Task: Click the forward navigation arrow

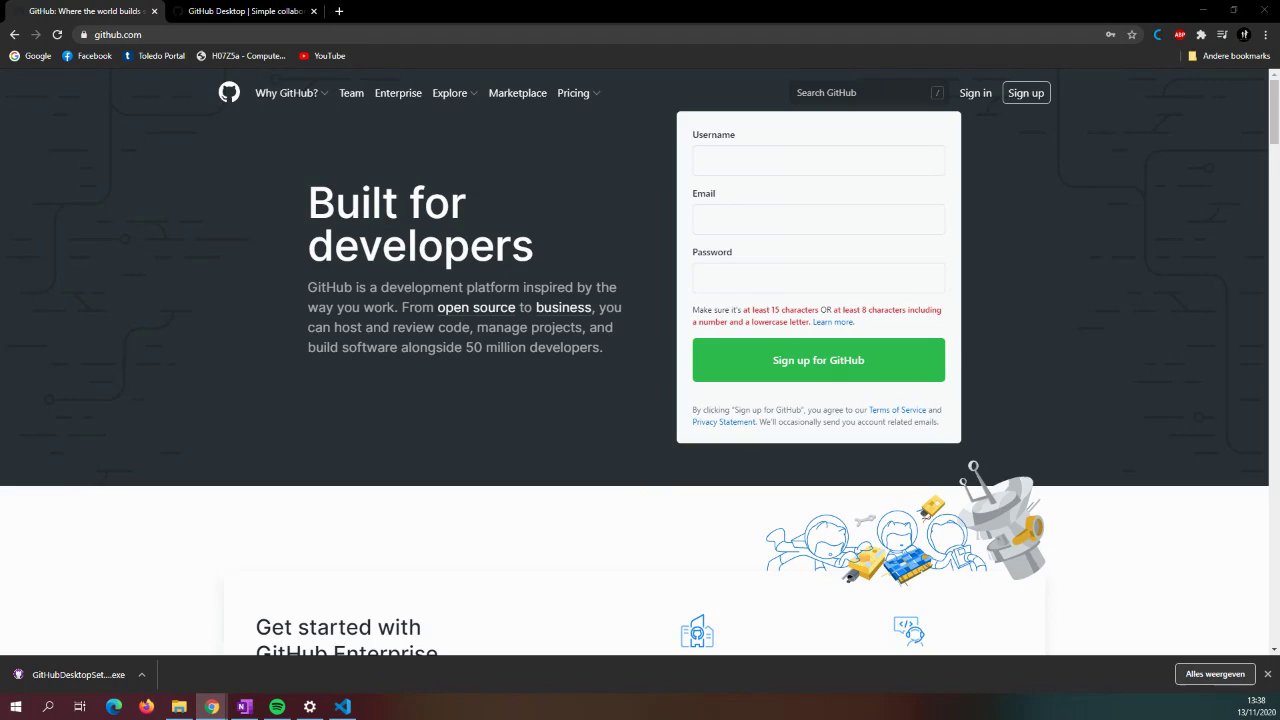Action: (36, 34)
